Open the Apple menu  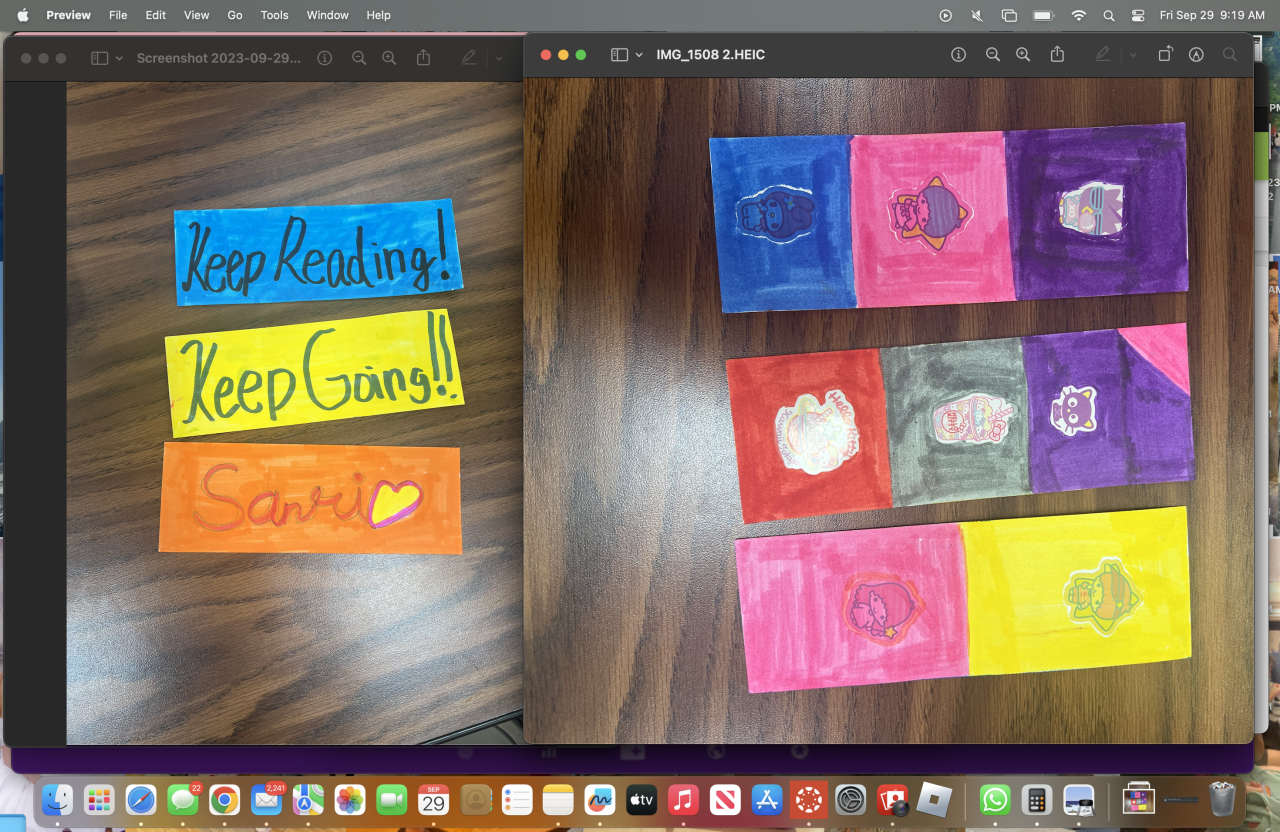tap(23, 15)
